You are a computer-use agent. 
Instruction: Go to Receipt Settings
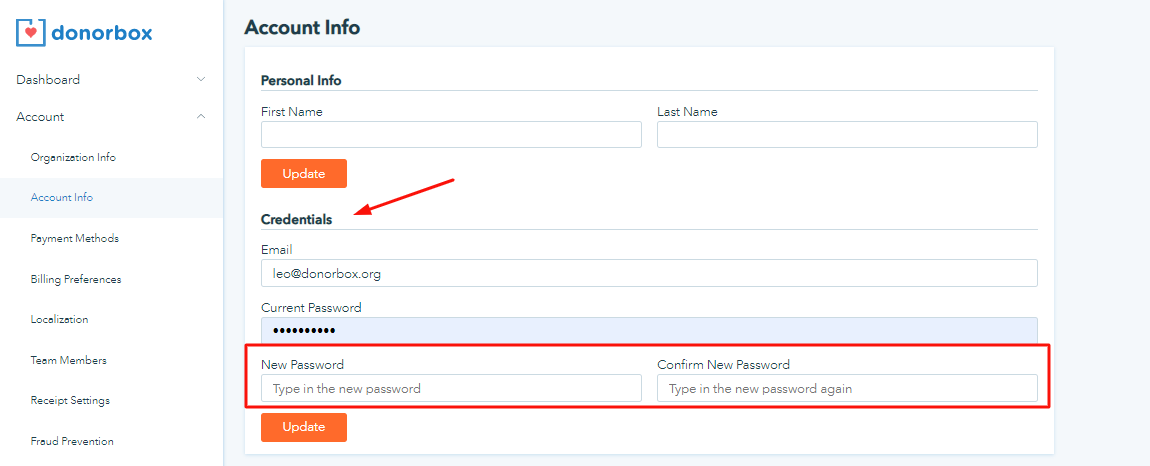[x=71, y=401]
